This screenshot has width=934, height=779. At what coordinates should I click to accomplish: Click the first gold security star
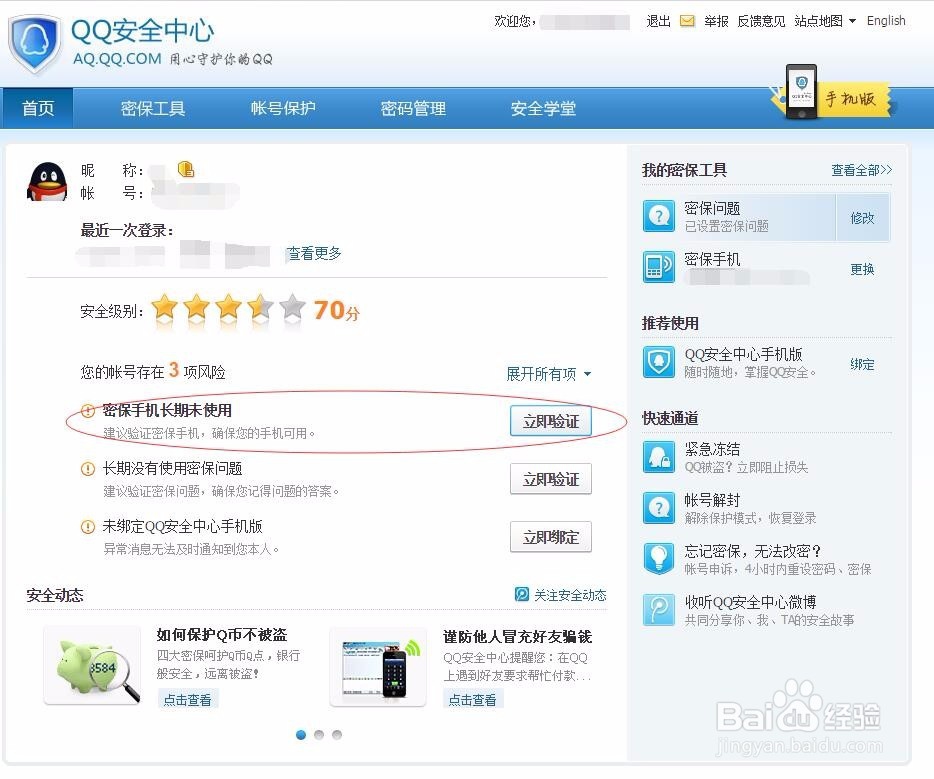pyautogui.click(x=164, y=308)
